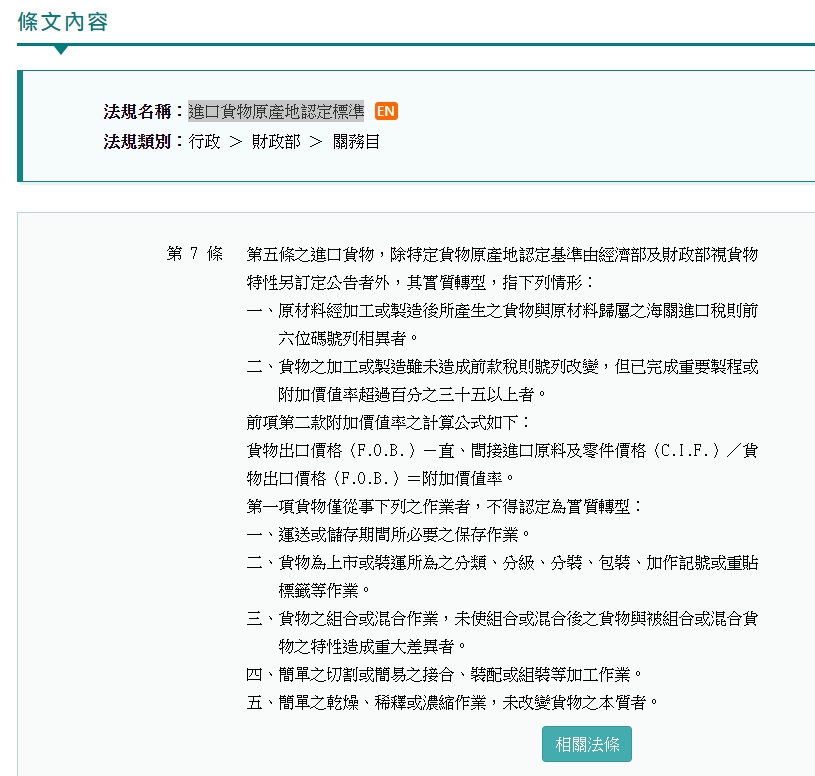Click the line starting 第五條之進口貨物
The height and width of the screenshot is (776, 815).
click(x=502, y=254)
